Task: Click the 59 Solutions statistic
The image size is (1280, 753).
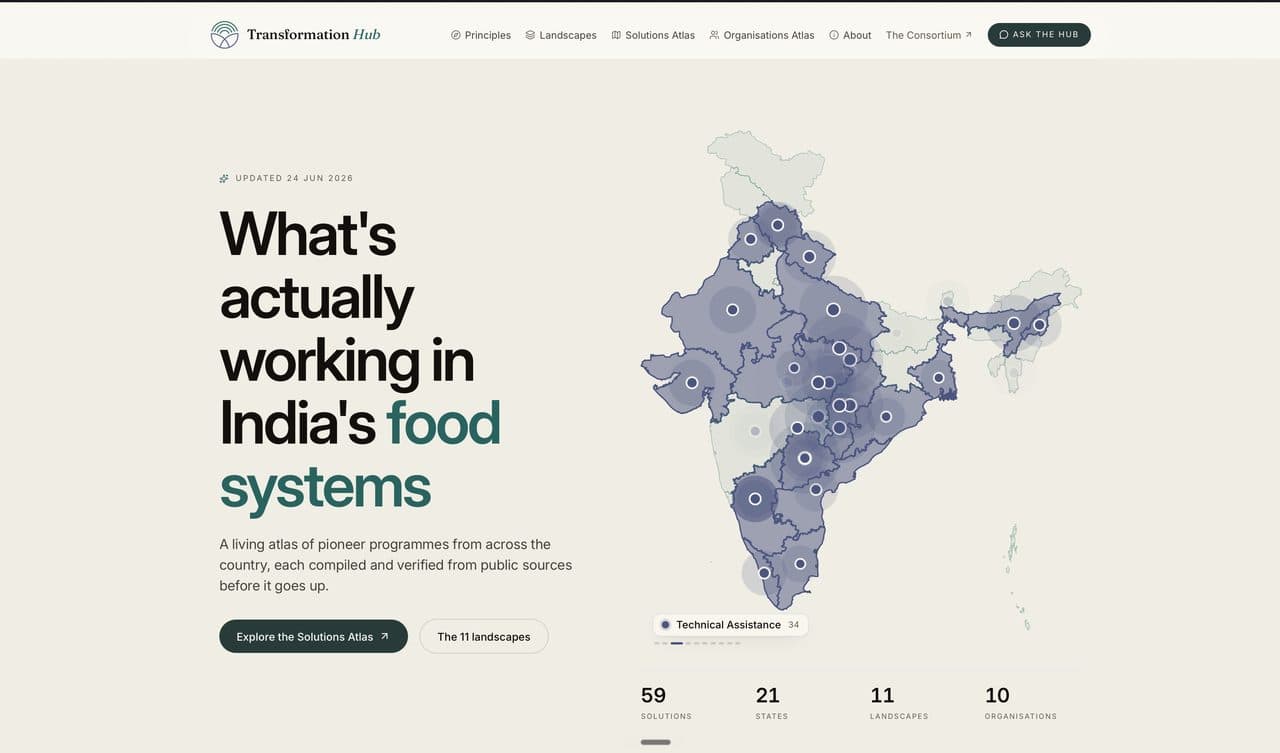Action: coord(666,702)
